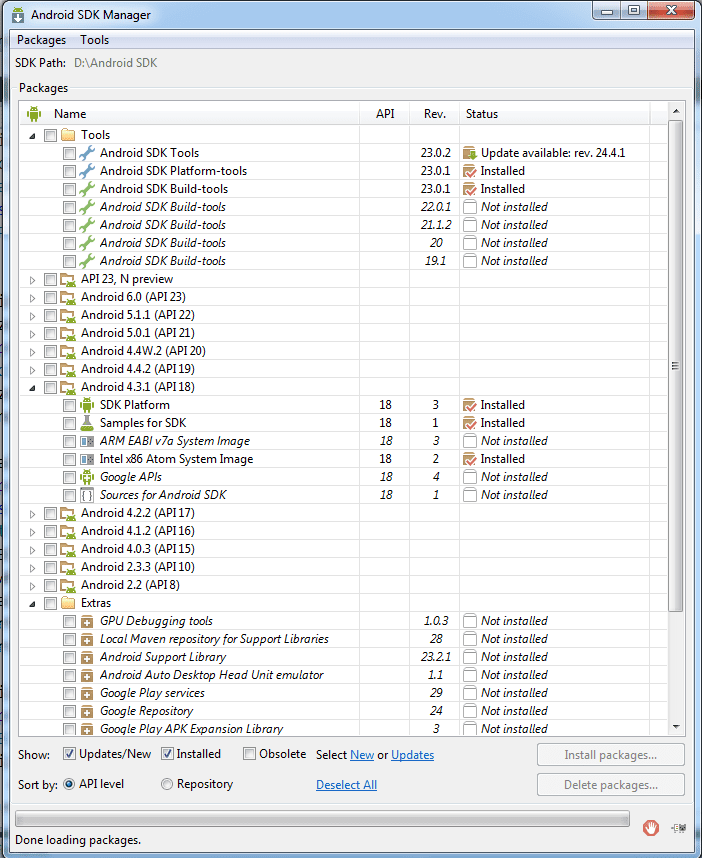The image size is (702, 858).
Task: Click the red stop hand icon
Action: [x=650, y=827]
